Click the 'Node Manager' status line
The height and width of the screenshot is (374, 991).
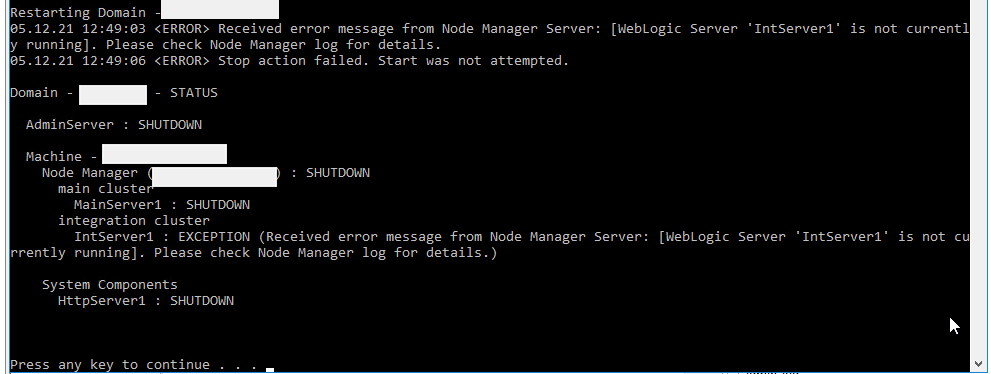point(206,172)
